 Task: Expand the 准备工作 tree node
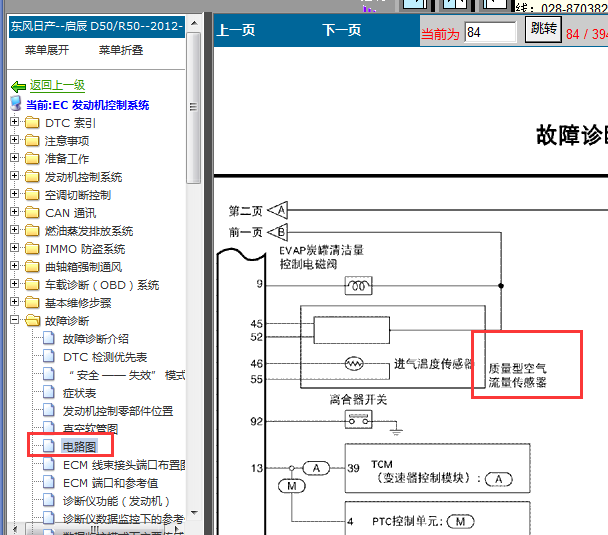pos(14,157)
